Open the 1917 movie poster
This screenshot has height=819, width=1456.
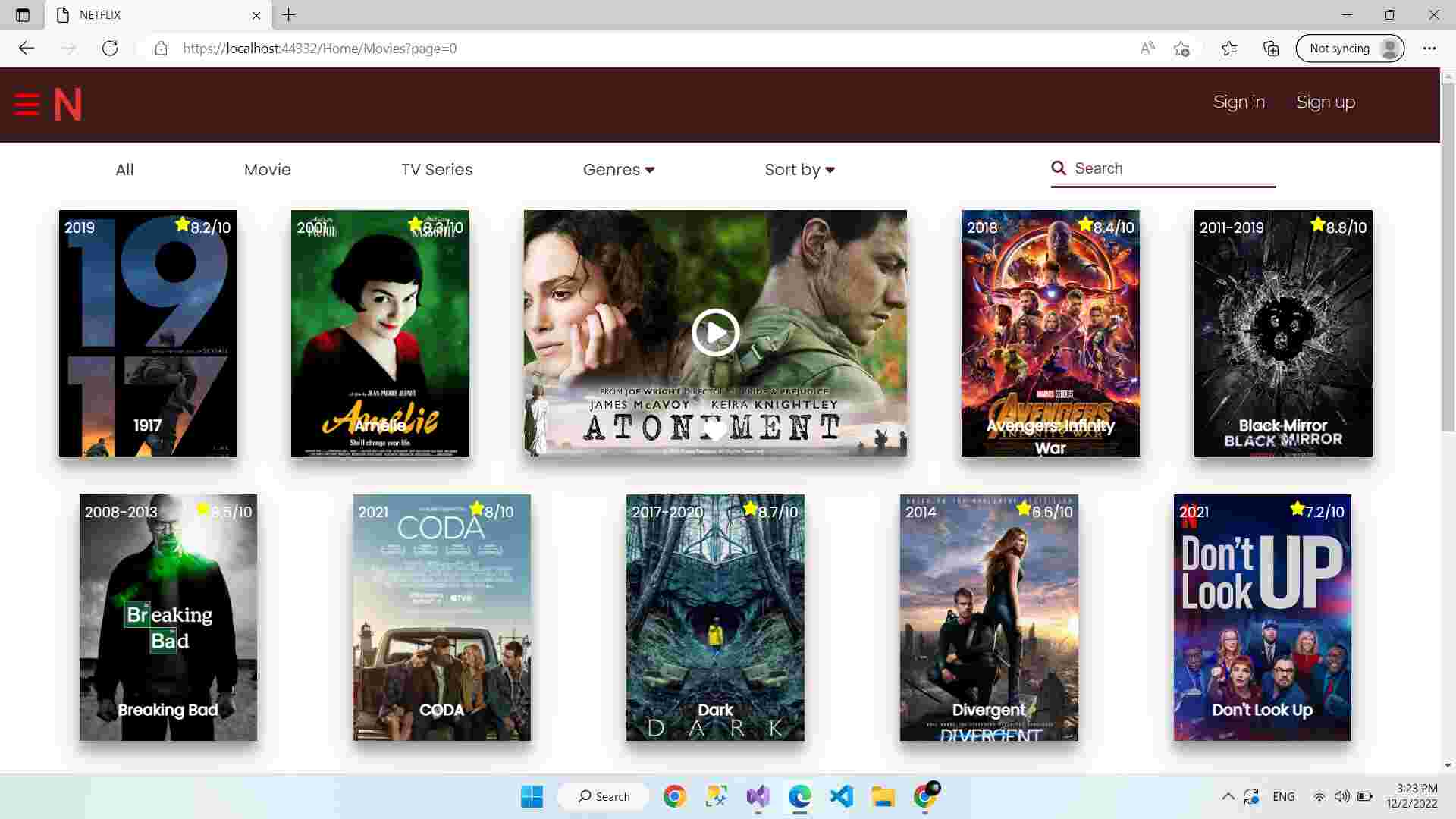148,334
